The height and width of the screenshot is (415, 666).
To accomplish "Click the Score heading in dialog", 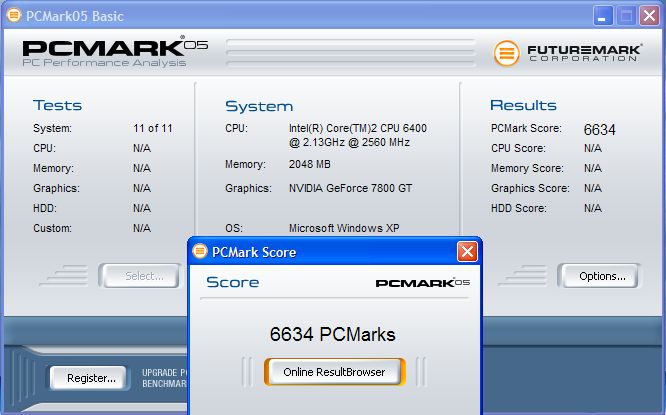I will coord(232,282).
